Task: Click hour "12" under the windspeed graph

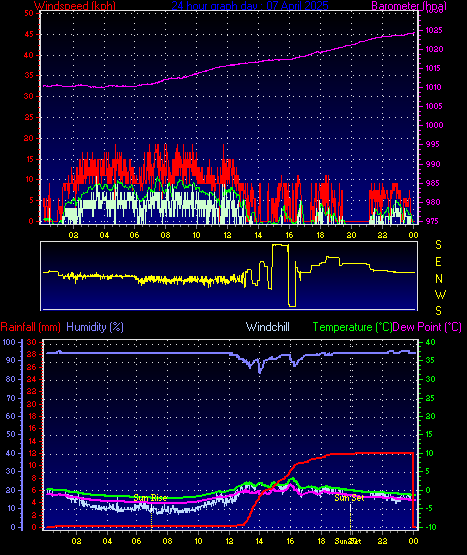Action: 227,235
